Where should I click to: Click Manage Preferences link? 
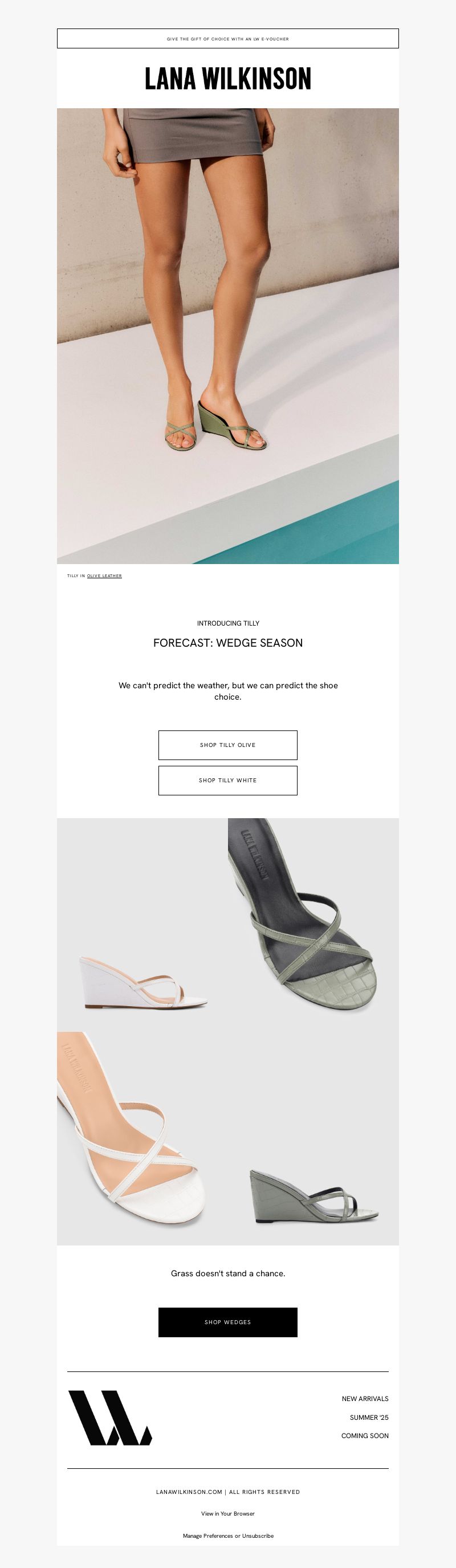207,1536
